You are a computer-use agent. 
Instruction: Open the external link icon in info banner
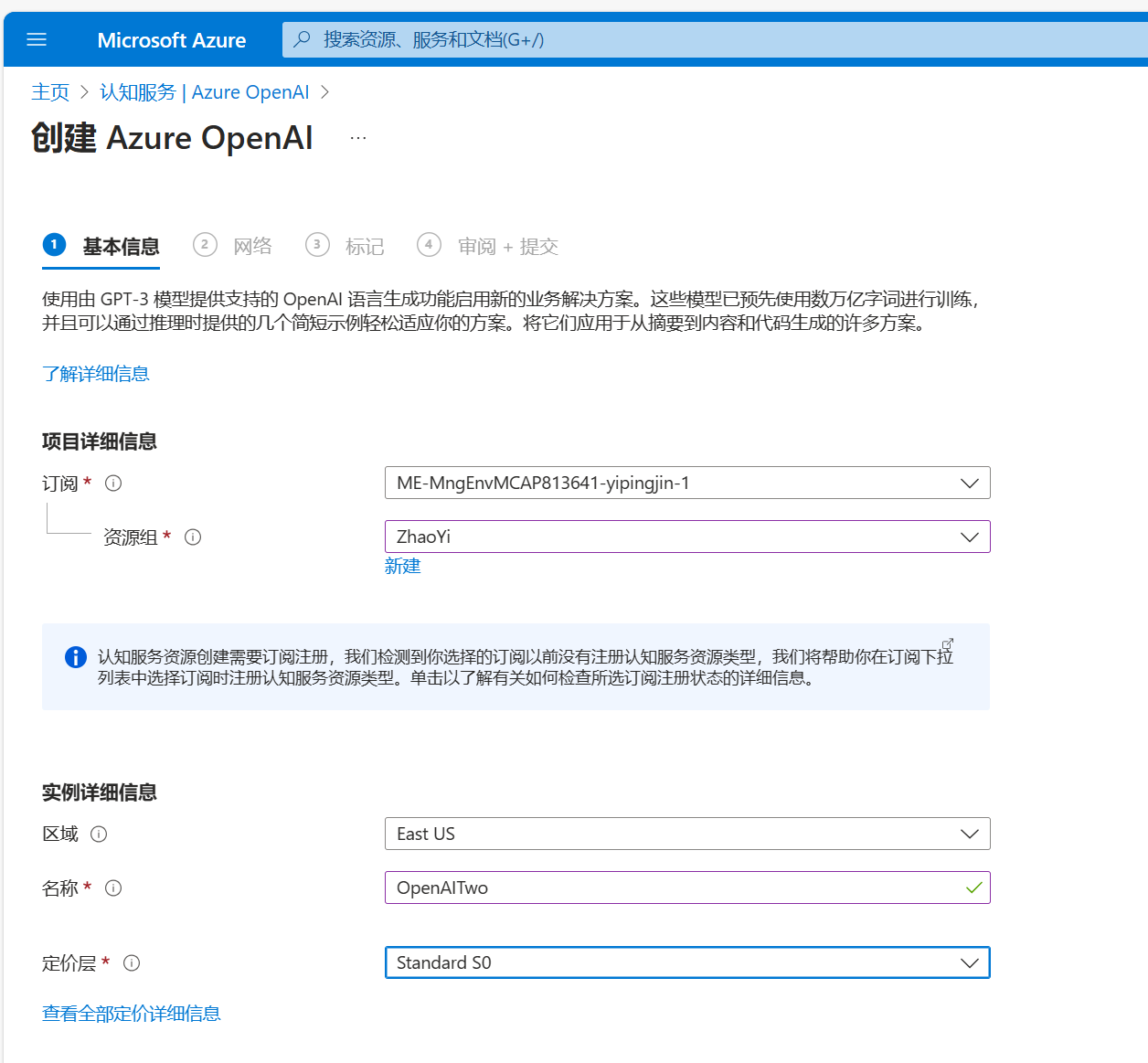pyautogui.click(x=948, y=643)
